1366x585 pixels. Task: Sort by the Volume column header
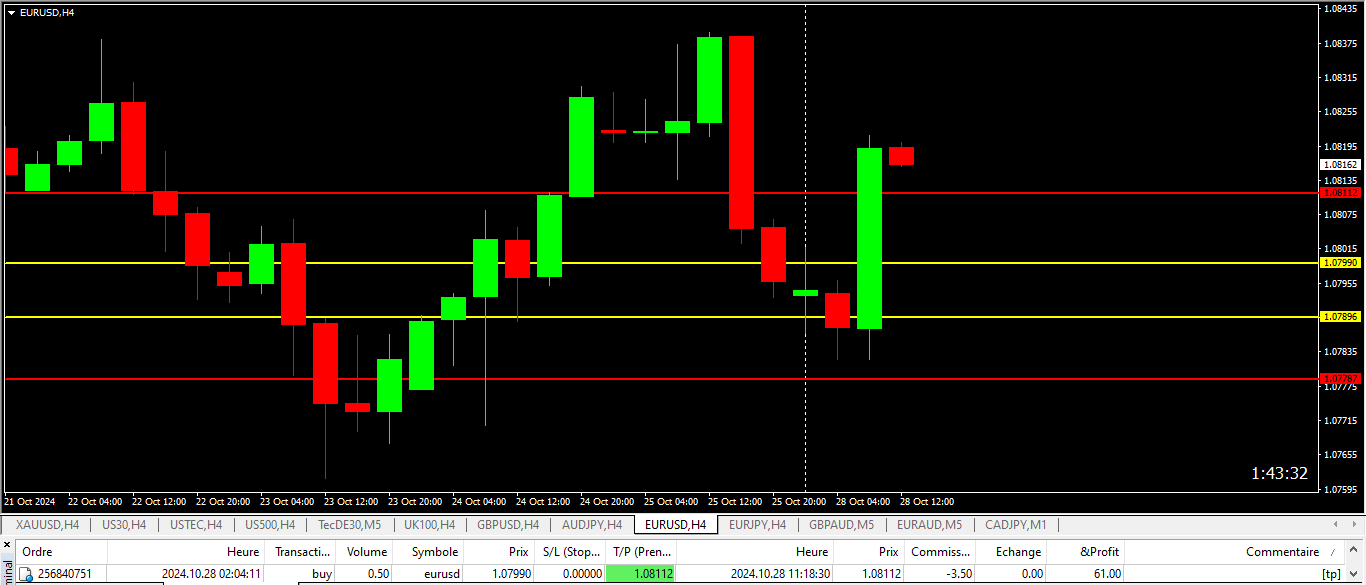(x=365, y=552)
